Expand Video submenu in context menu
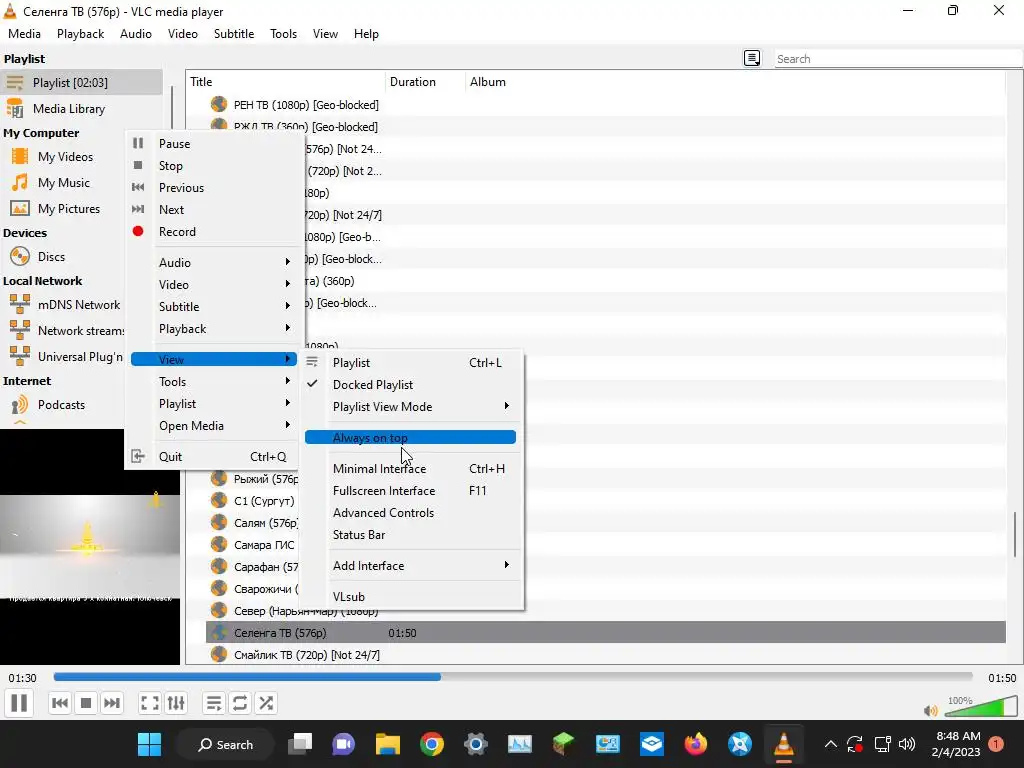The image size is (1024, 768). pos(214,285)
